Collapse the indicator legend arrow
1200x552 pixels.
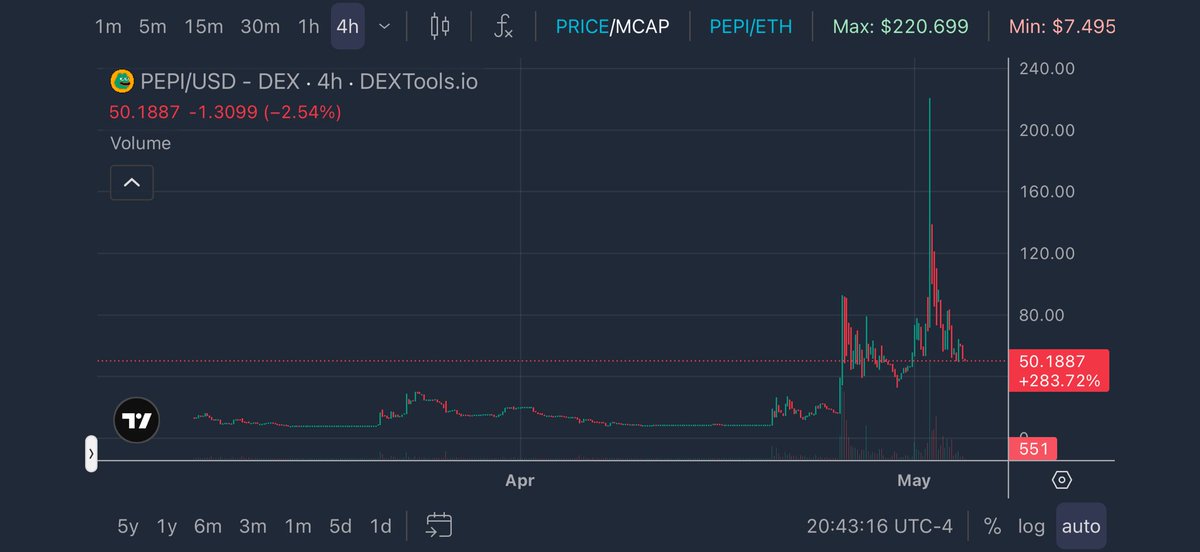click(132, 183)
